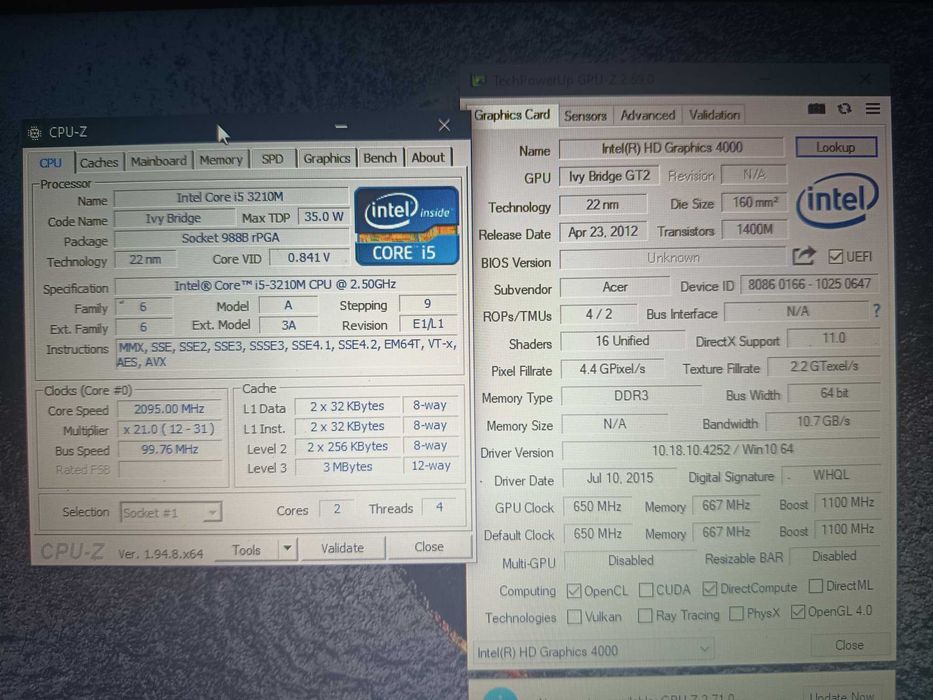The width and height of the screenshot is (933, 700).
Task: Toggle the OpenCL checkbox
Action: point(574,590)
